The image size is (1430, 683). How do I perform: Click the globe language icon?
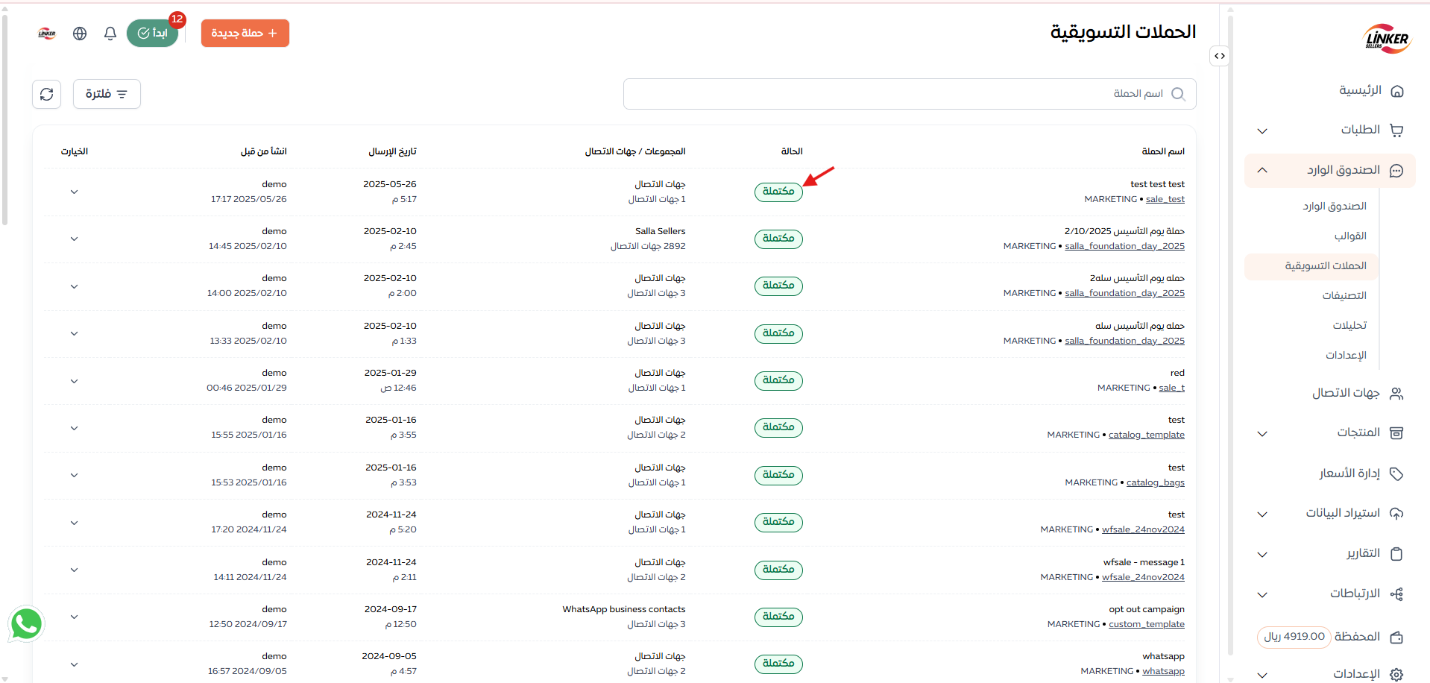point(80,33)
